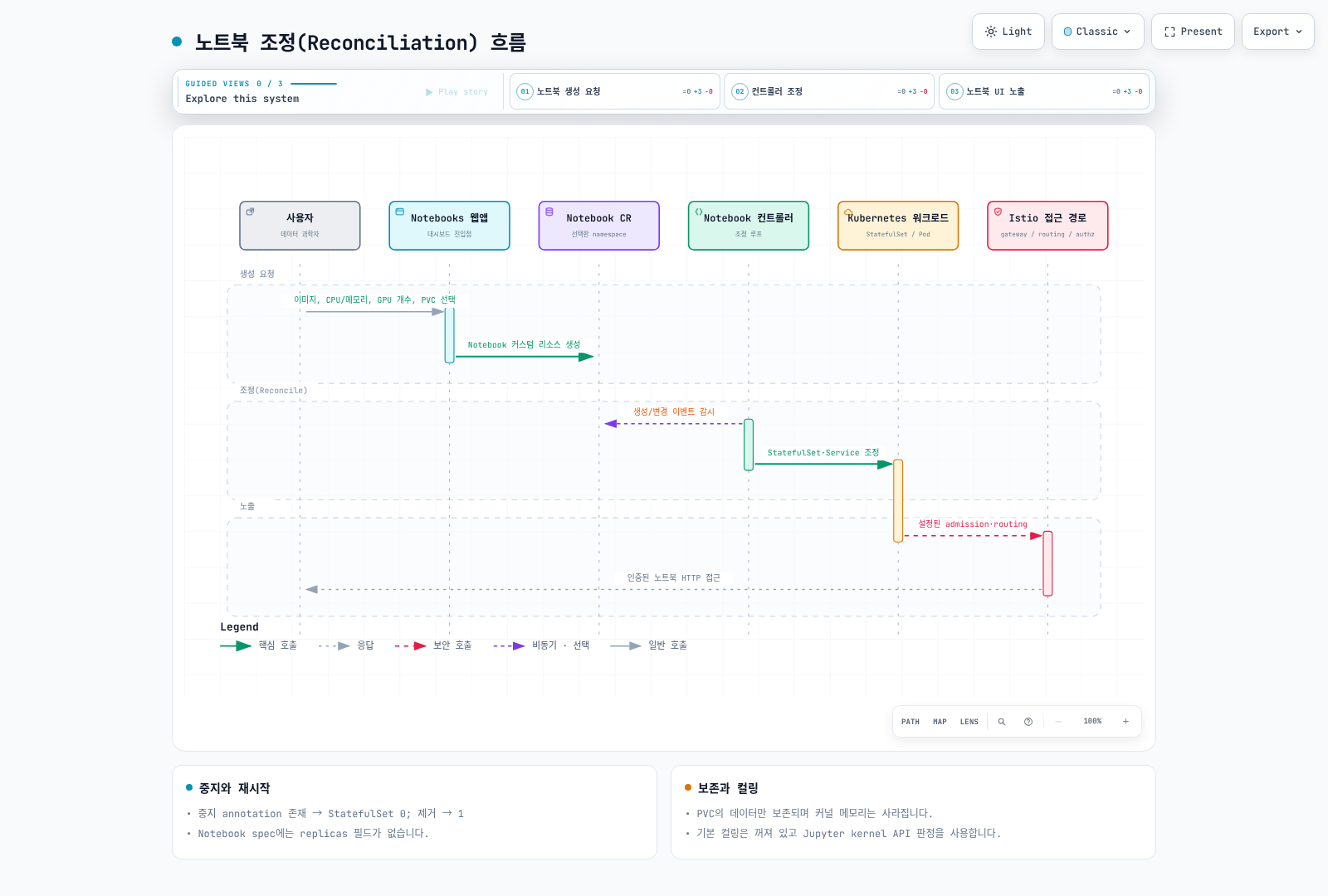Select the Istio 접근 경로 node
1328x896 pixels.
(1047, 226)
